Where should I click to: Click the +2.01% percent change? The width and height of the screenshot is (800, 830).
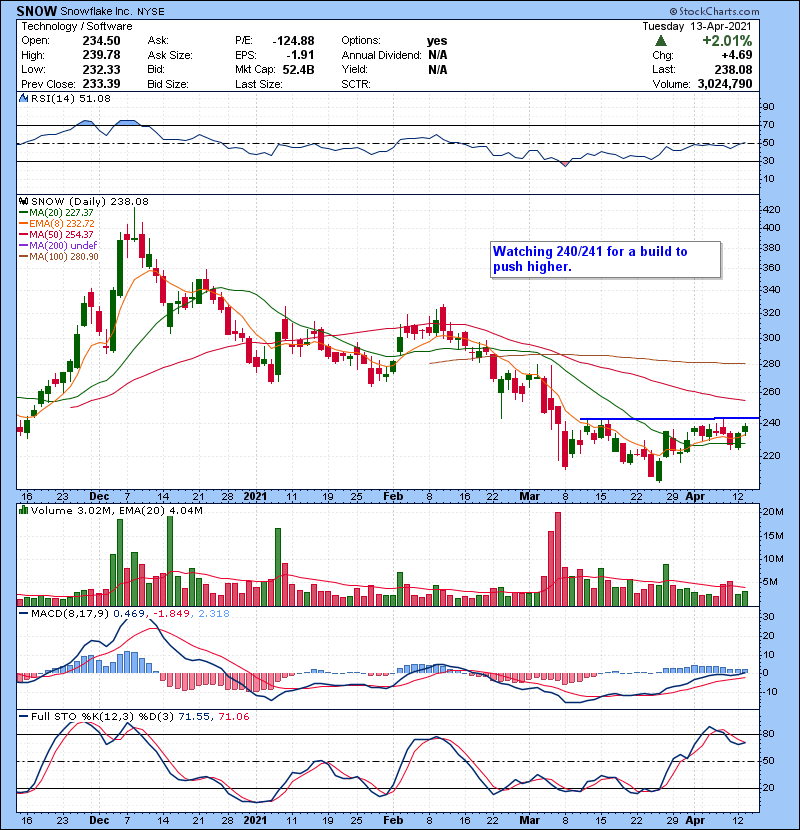click(x=727, y=41)
